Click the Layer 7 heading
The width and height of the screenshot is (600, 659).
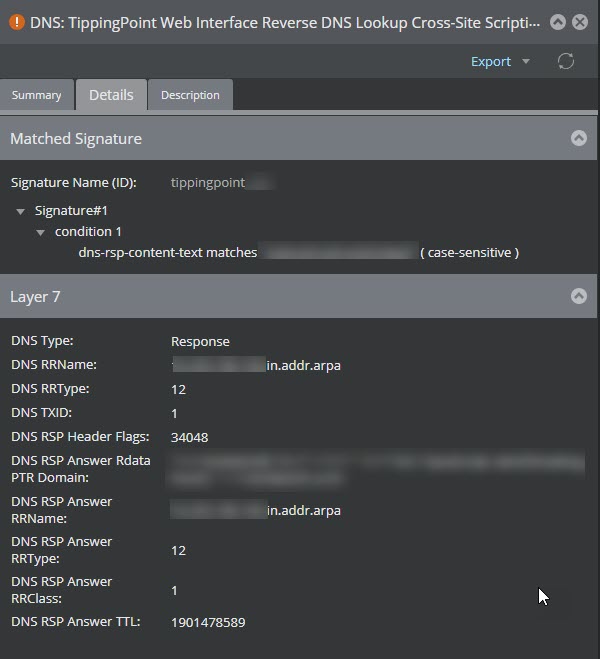35,297
